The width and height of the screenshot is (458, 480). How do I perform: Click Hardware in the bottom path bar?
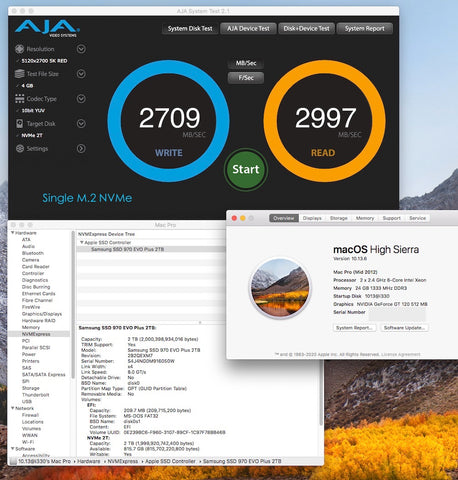(x=89, y=461)
